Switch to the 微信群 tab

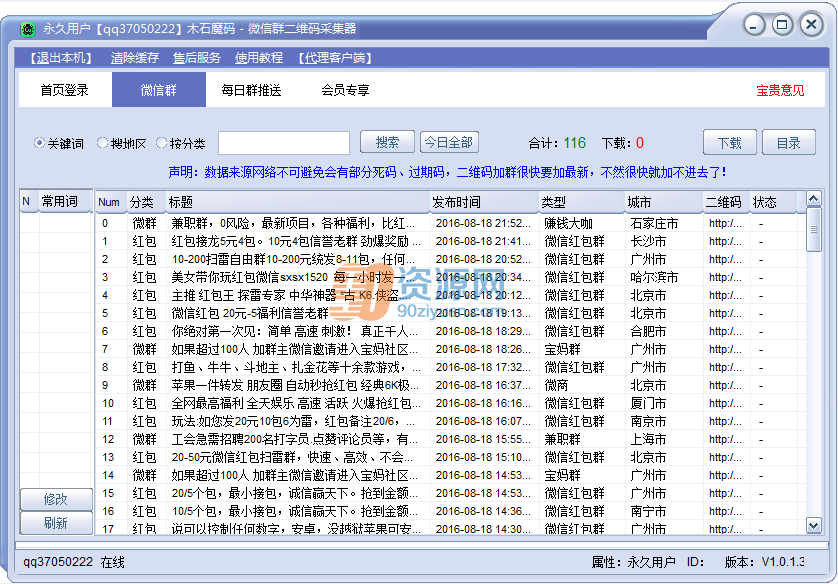159,90
